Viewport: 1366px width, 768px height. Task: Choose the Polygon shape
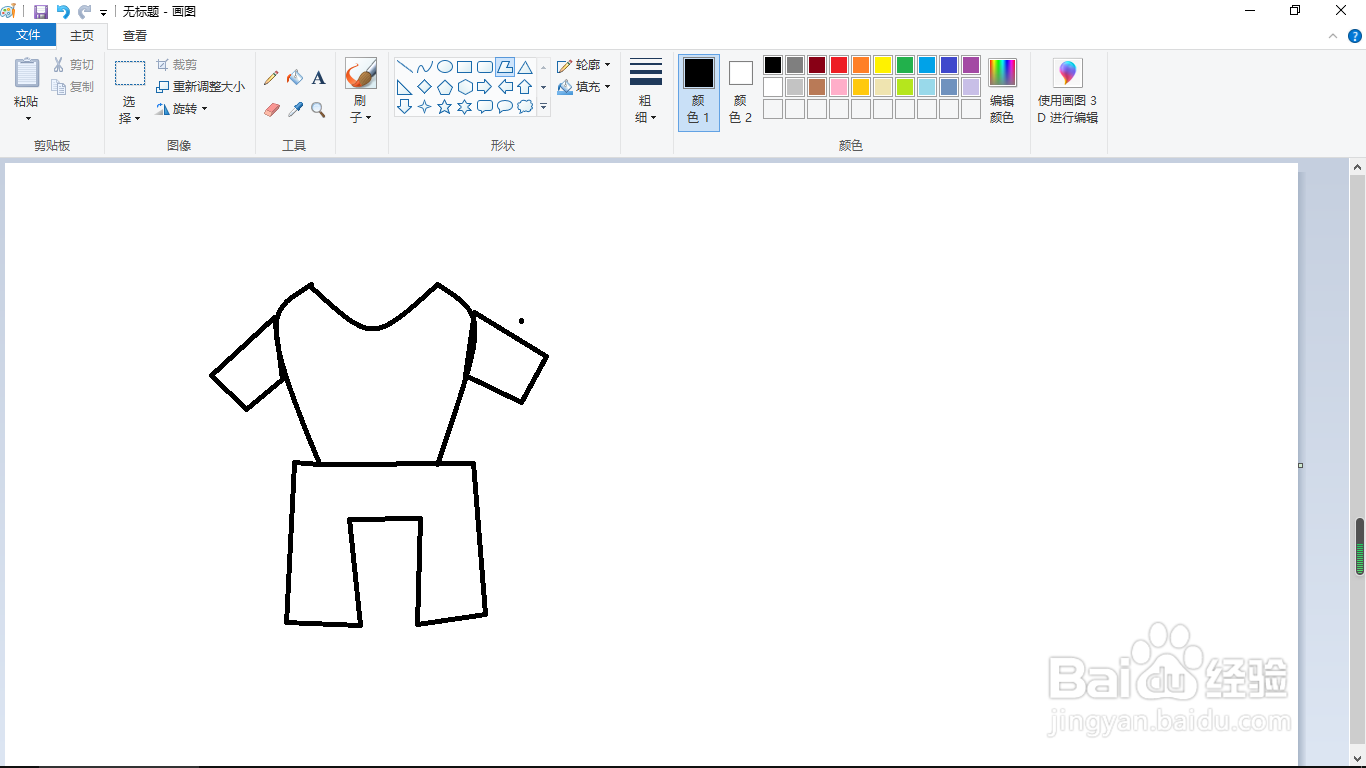click(x=505, y=67)
